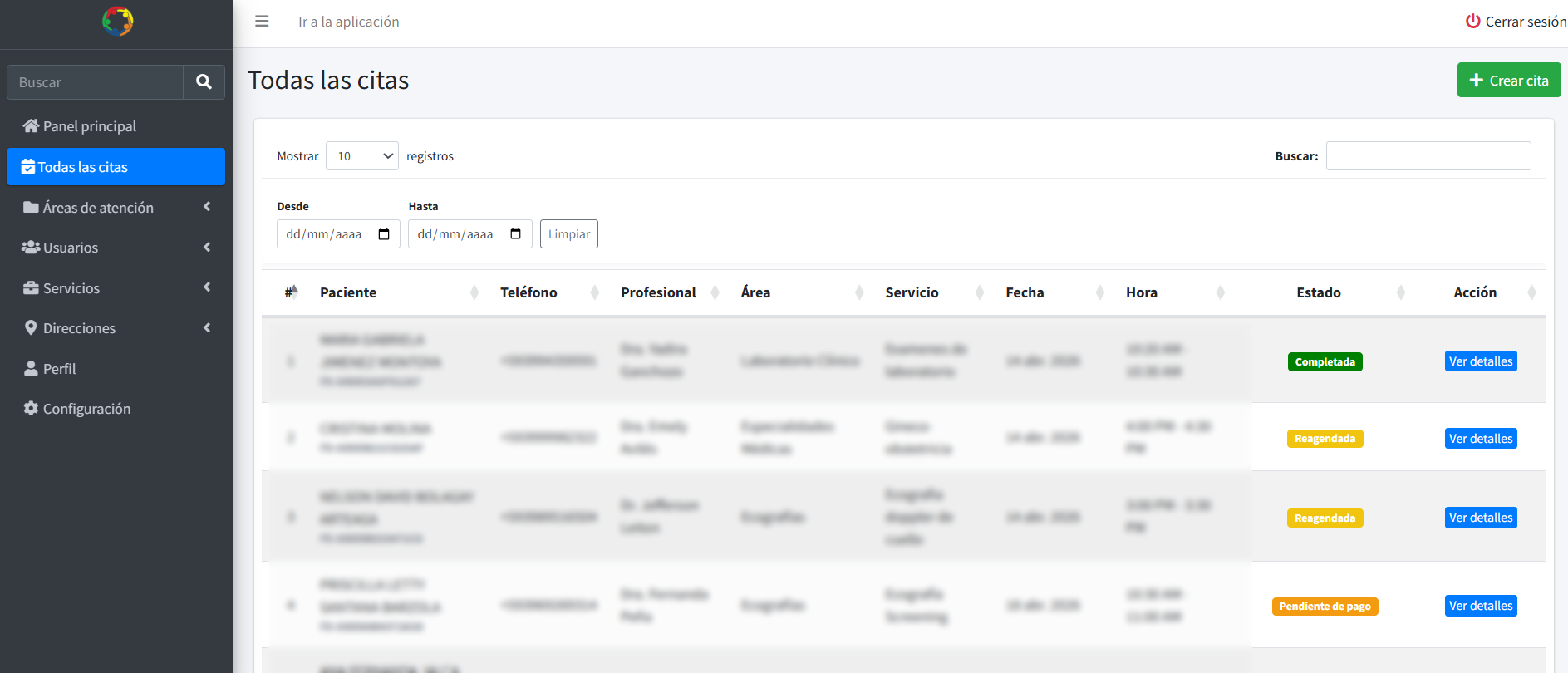Click Limpiar to reset date filters
The height and width of the screenshot is (673, 1568).
click(569, 234)
